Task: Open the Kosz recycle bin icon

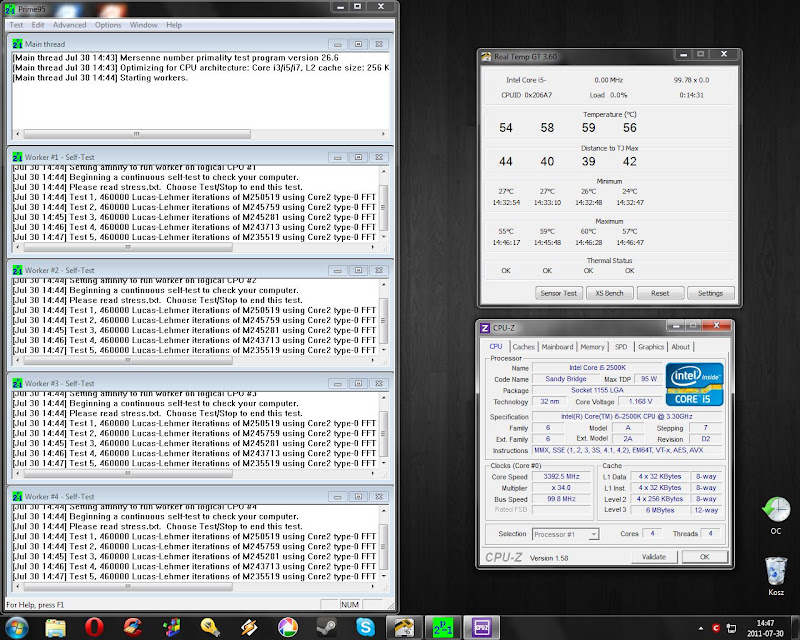Action: pyautogui.click(x=776, y=576)
